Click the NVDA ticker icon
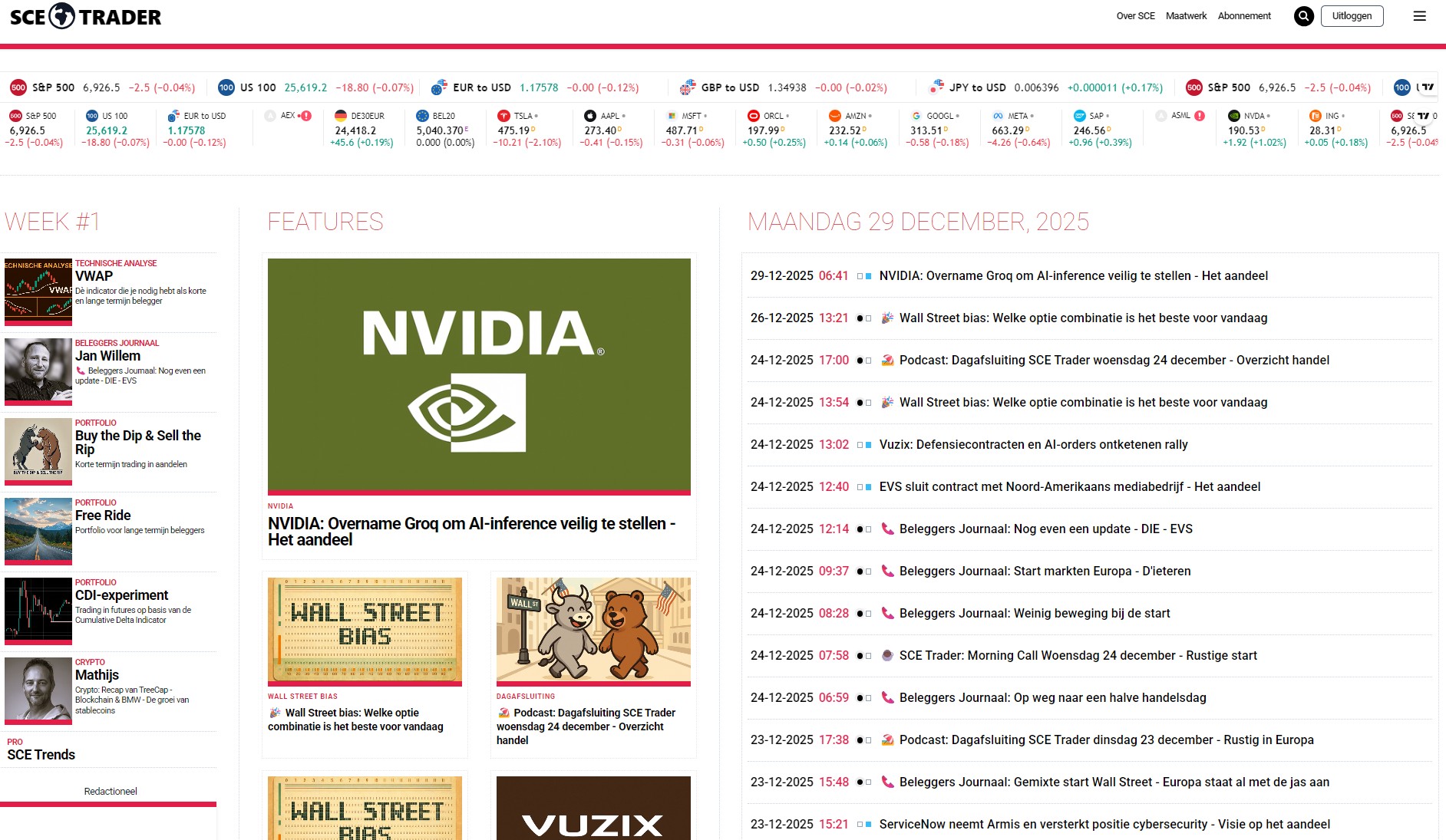Image resolution: width=1446 pixels, height=840 pixels. (1234, 116)
